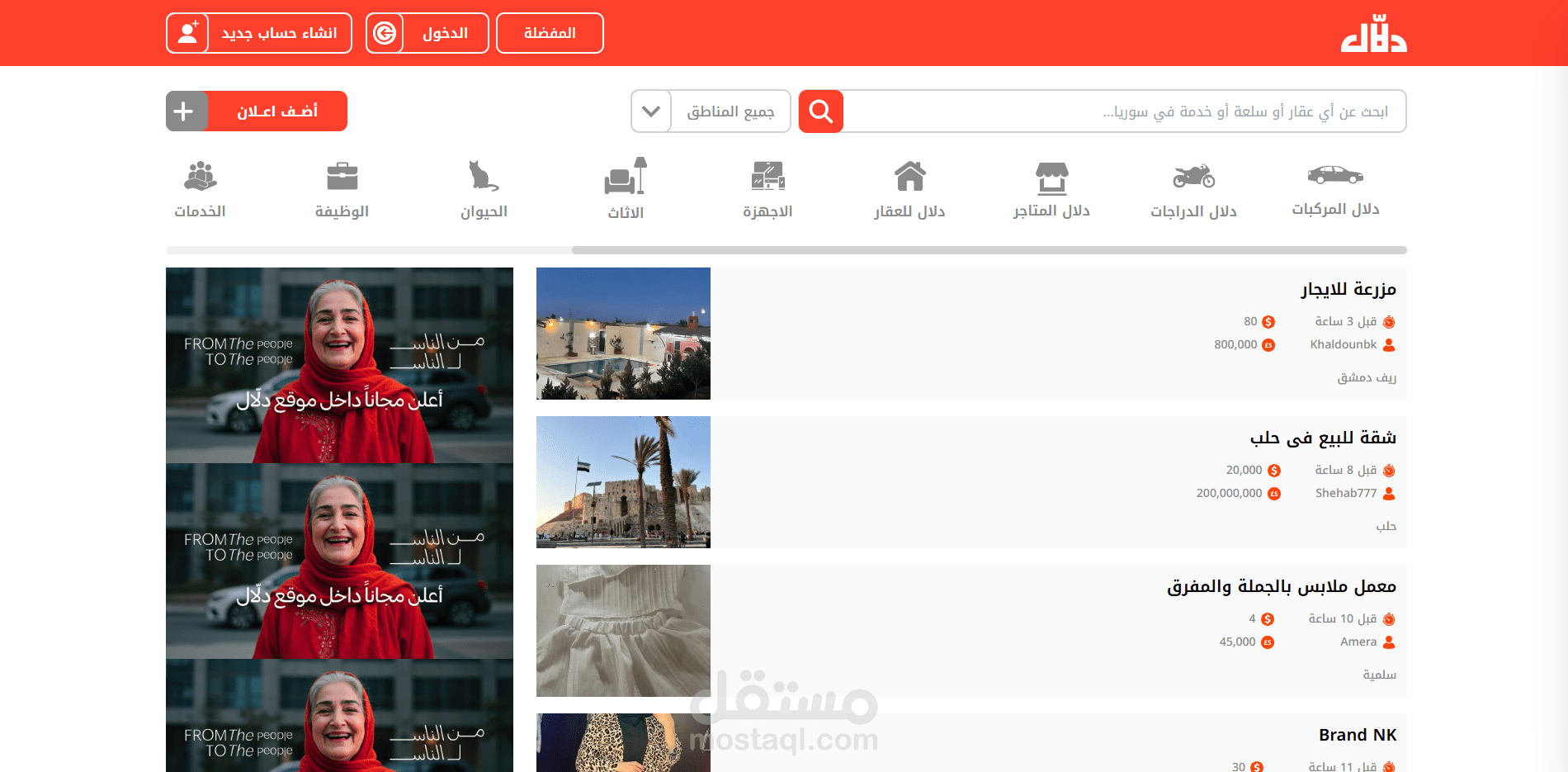Click the location سلمية

tap(1380, 675)
